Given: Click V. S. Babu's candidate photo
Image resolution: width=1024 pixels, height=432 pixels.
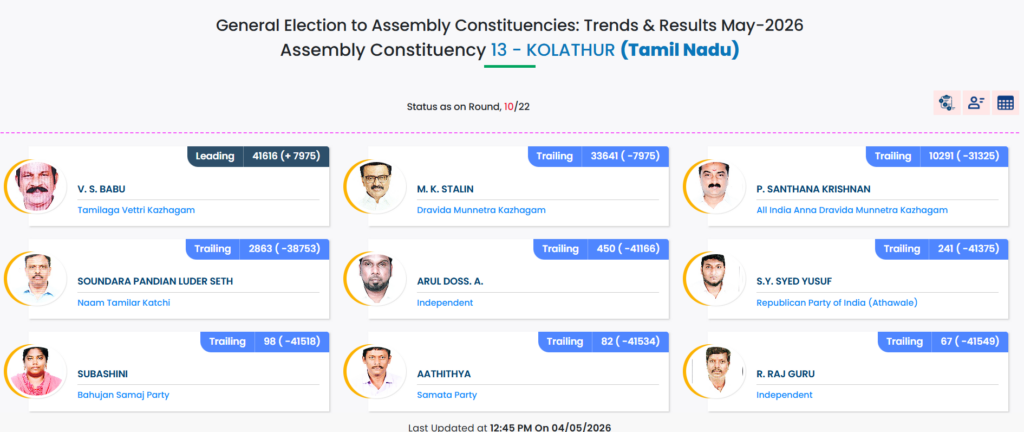Looking at the screenshot, I should (37, 187).
